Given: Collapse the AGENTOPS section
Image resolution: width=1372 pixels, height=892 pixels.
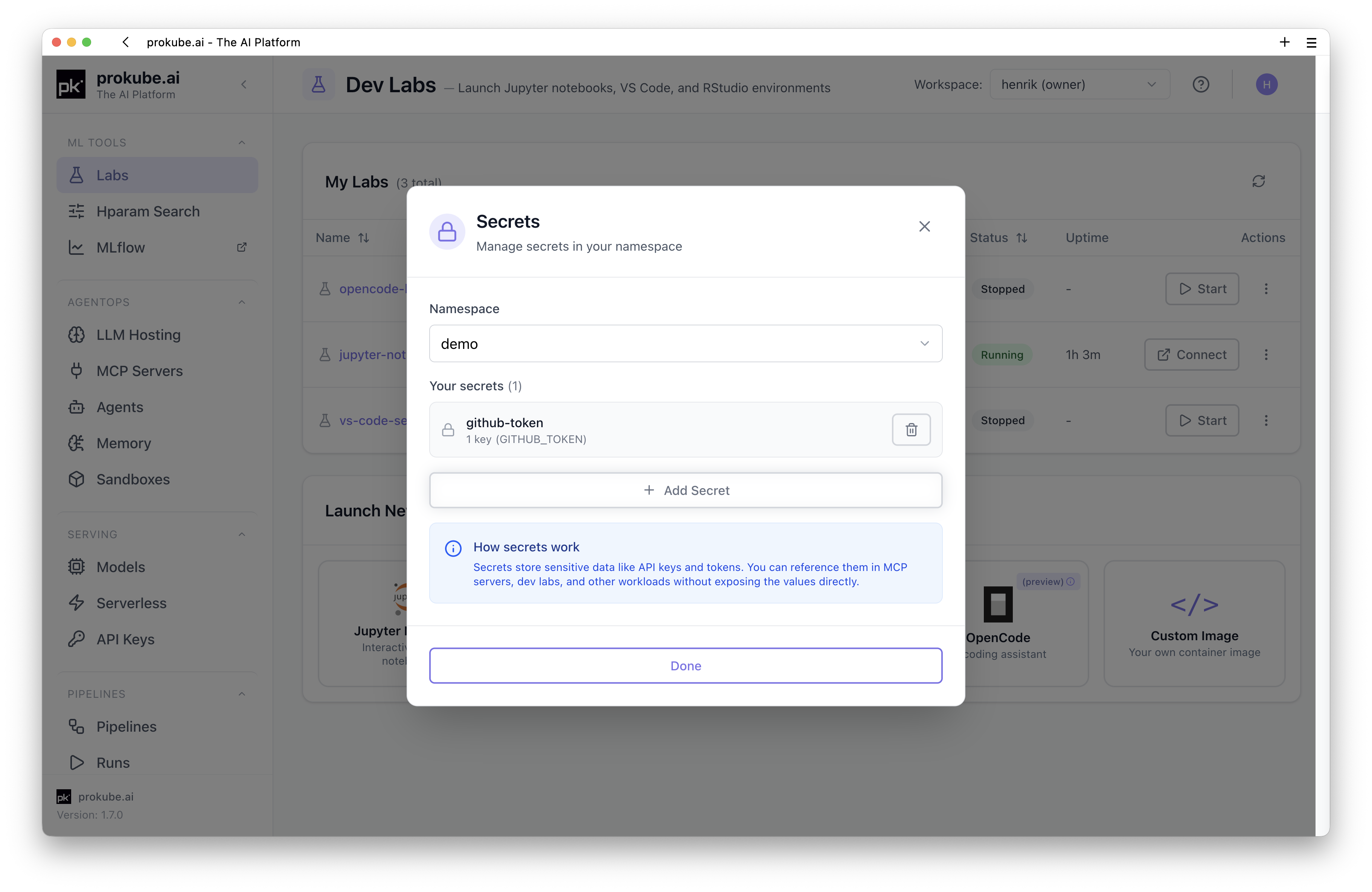Looking at the screenshot, I should 242,302.
